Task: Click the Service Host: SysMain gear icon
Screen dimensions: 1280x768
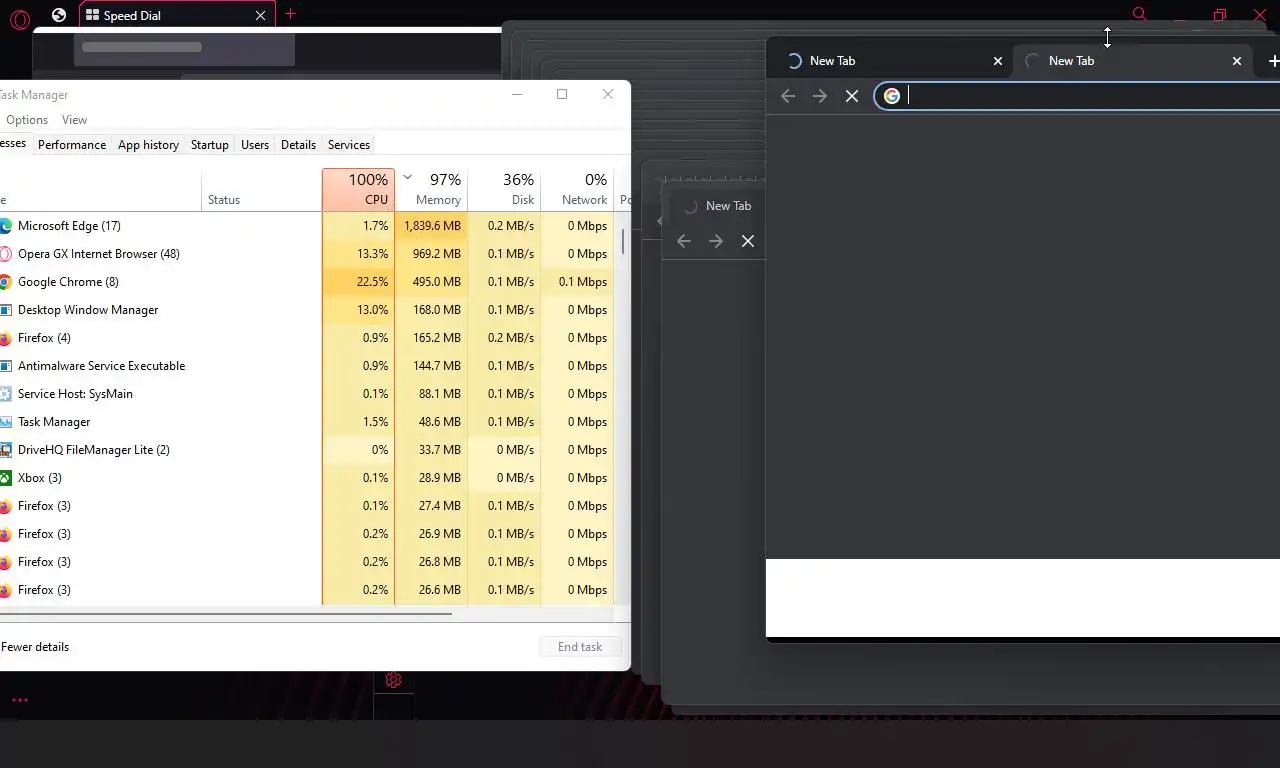Action: point(5,394)
